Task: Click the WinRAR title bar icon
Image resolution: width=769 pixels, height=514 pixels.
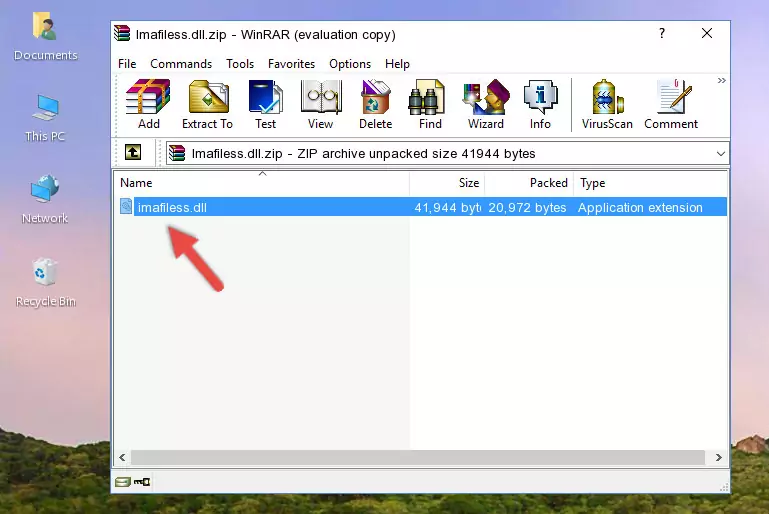Action: [122, 33]
